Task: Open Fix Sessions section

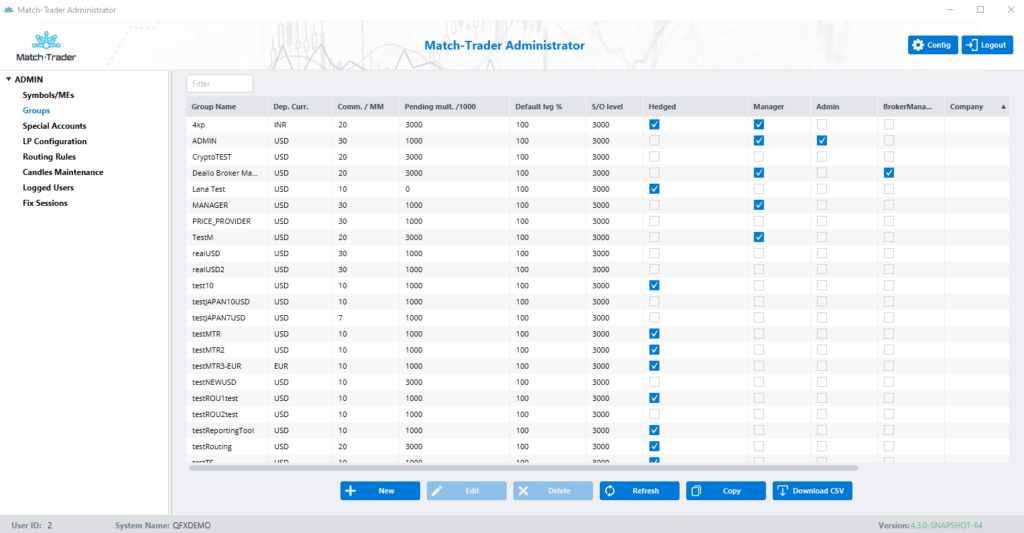Action: [x=45, y=203]
